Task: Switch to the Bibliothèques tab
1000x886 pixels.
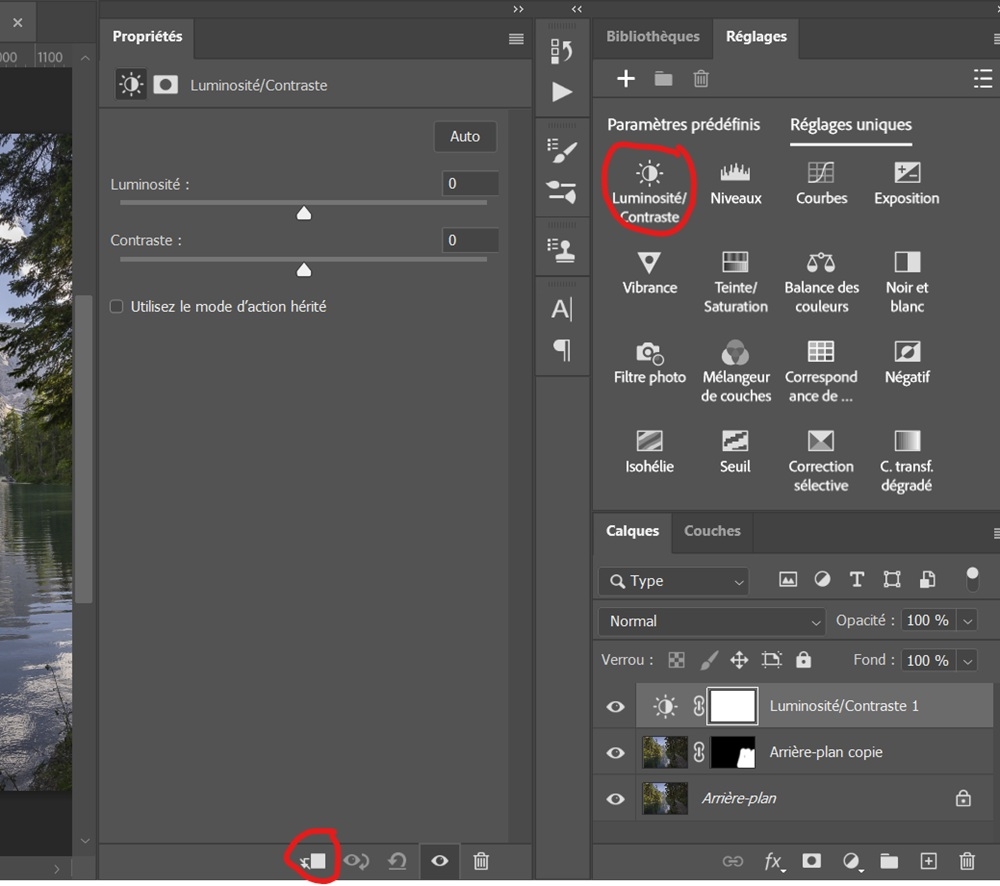Action: (652, 36)
